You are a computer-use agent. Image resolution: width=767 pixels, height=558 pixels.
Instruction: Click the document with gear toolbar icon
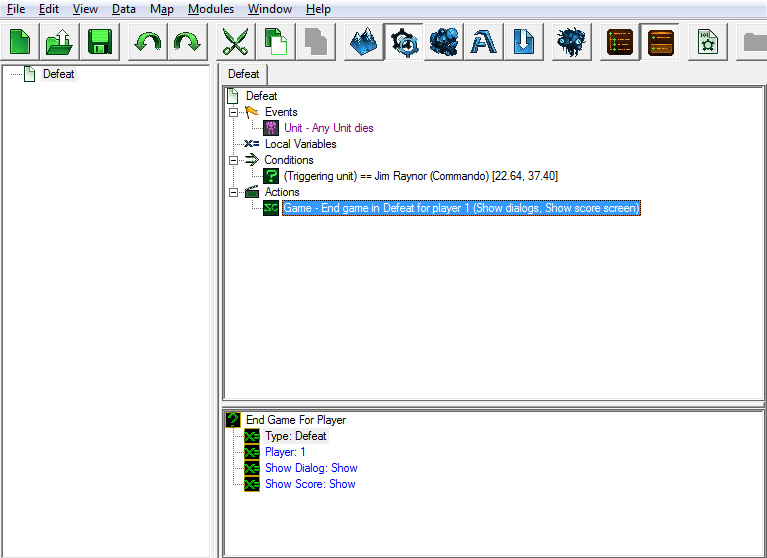708,42
